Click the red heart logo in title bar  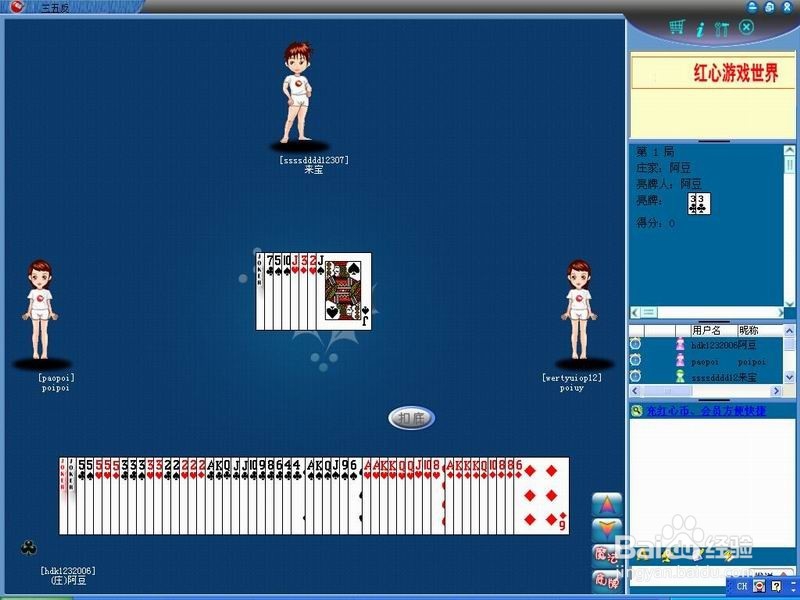17,7
